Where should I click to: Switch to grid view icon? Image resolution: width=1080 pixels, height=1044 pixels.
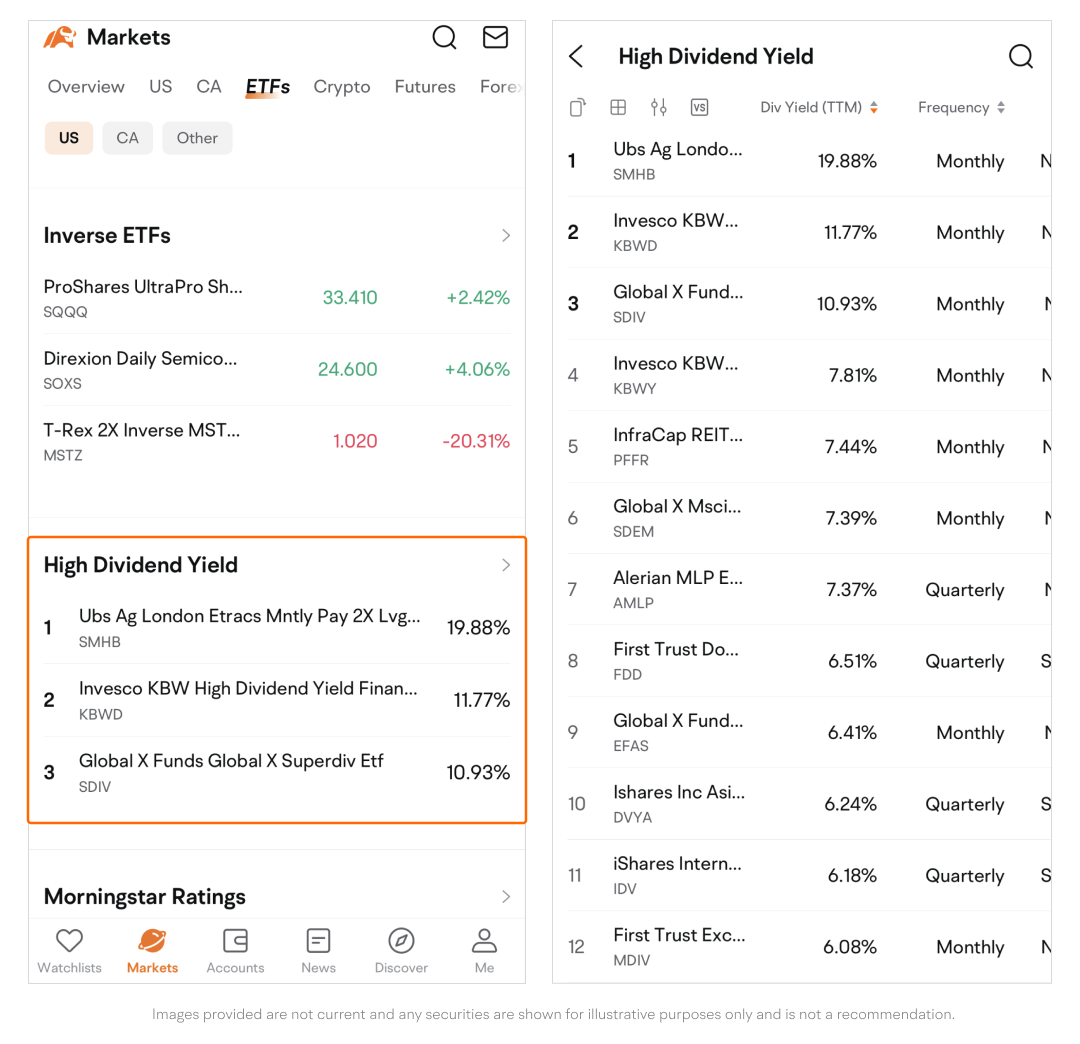tap(618, 108)
